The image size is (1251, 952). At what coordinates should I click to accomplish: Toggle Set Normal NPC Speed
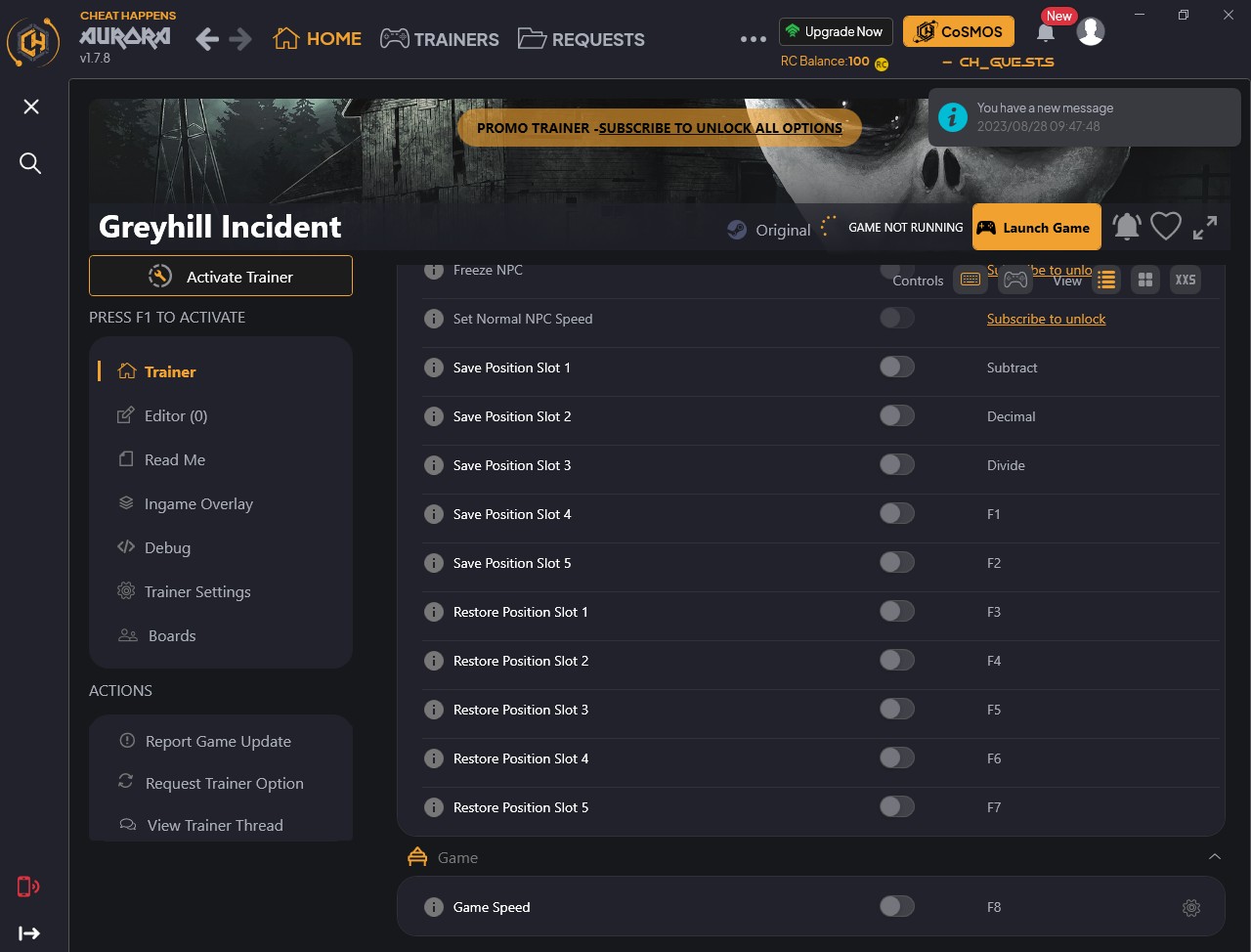[896, 318]
